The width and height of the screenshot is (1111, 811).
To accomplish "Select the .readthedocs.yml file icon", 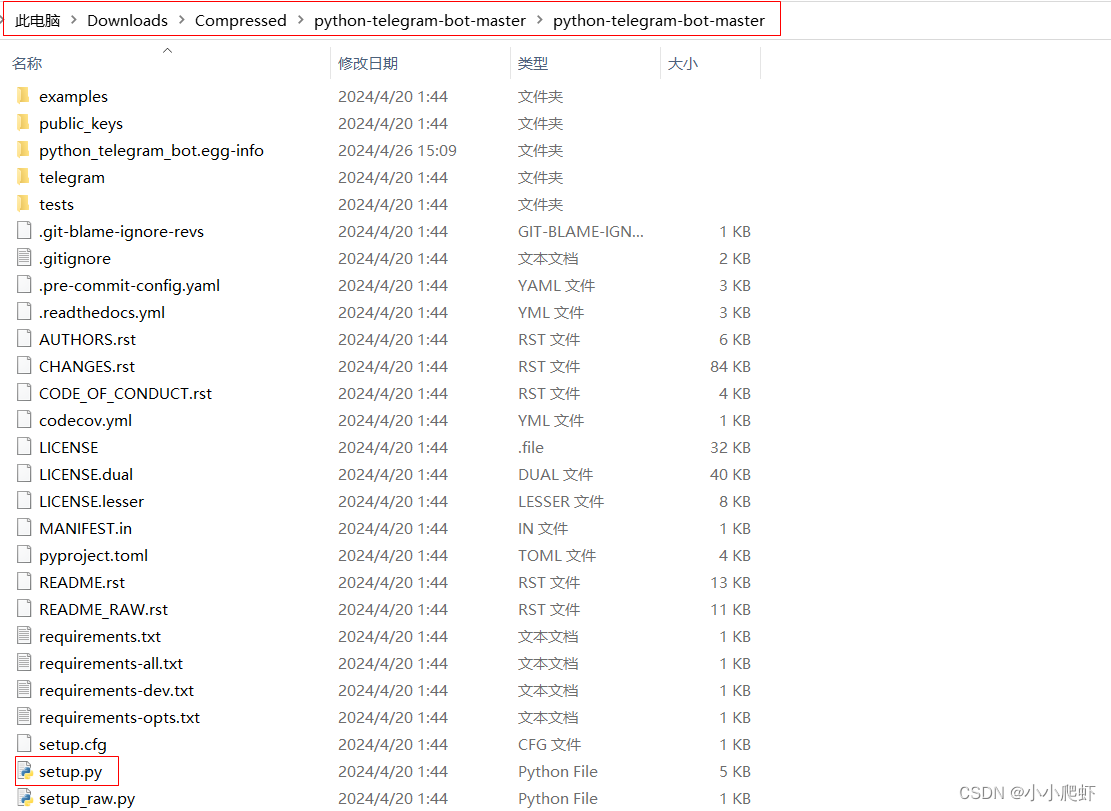I will coord(24,312).
